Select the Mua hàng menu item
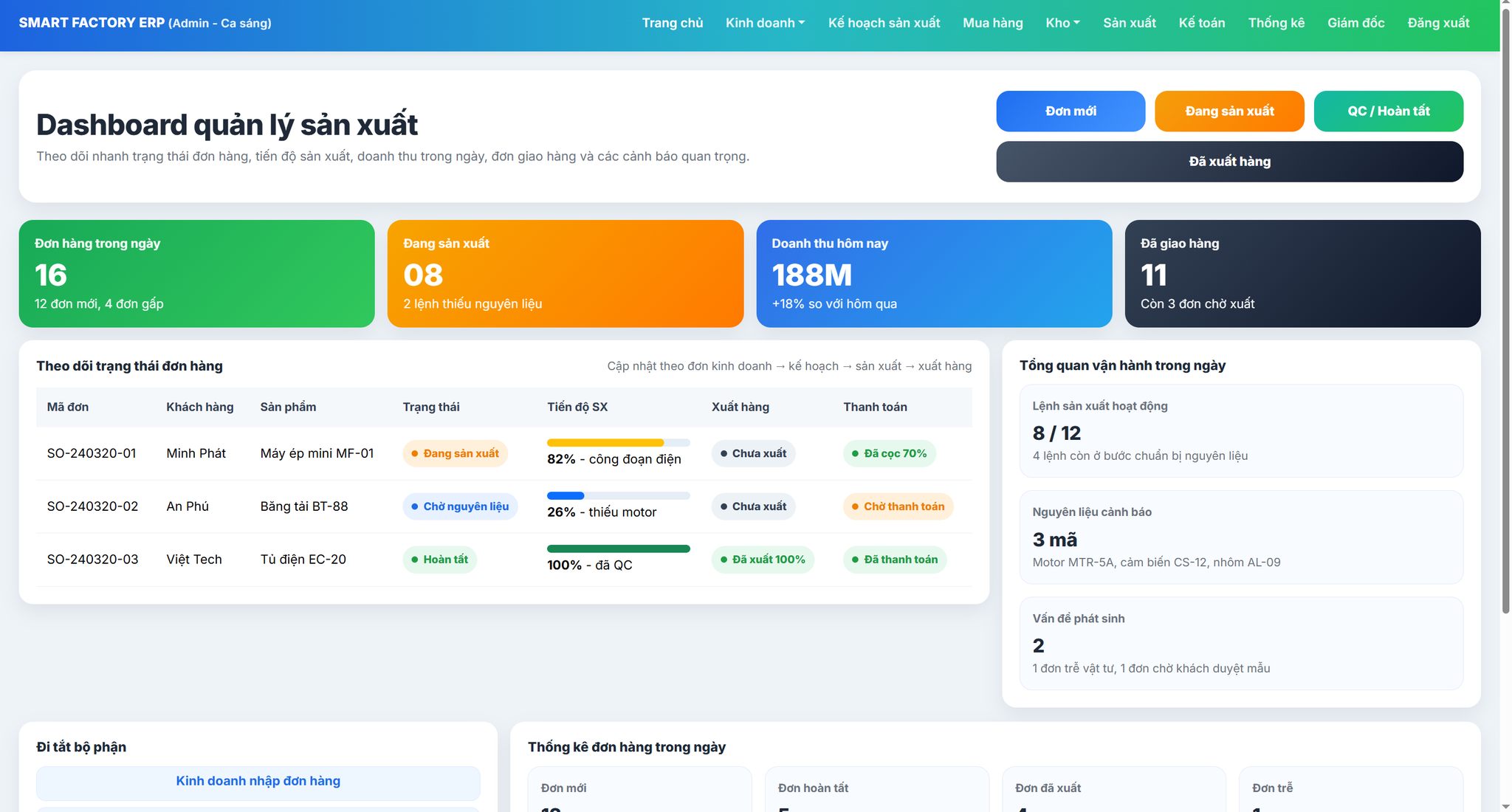Image resolution: width=1512 pixels, height=812 pixels. point(992,23)
